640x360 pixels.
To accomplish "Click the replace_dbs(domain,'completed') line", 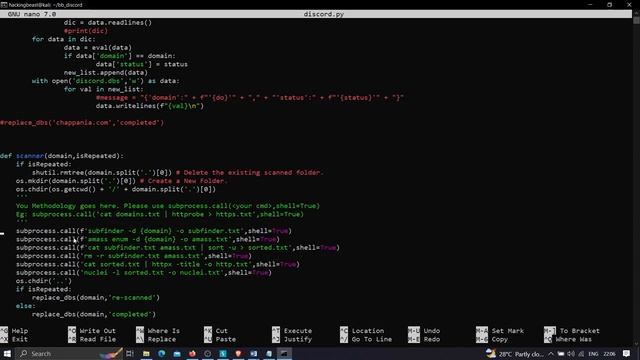I will click(x=94, y=314).
